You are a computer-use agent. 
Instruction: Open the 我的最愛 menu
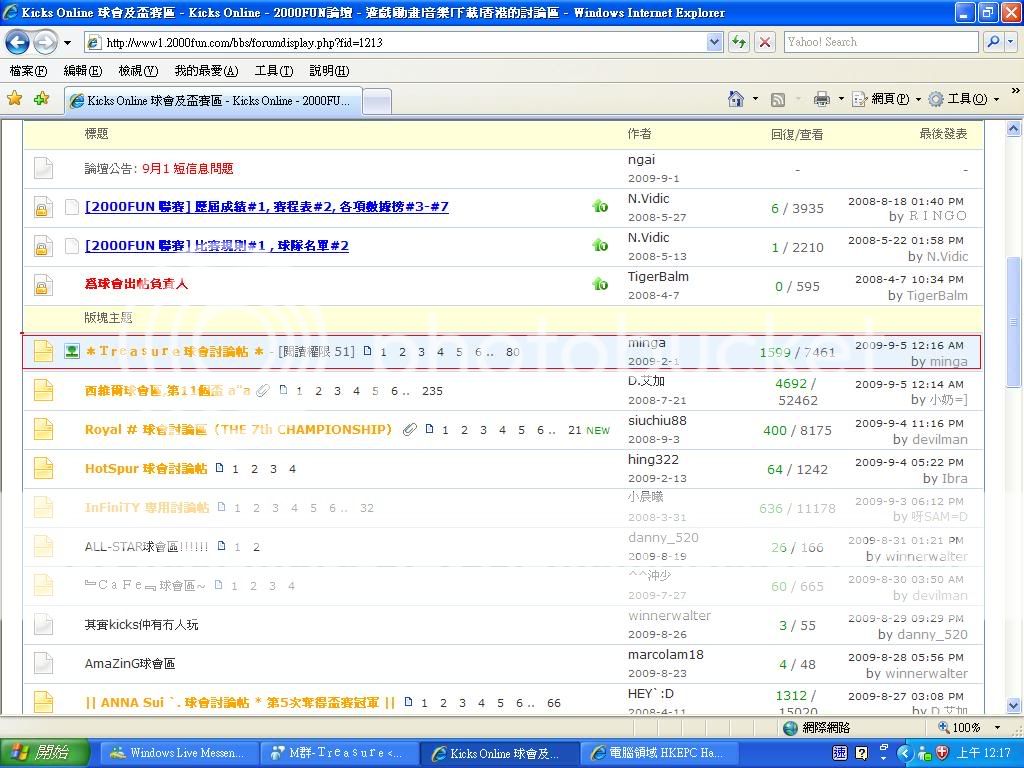point(206,71)
